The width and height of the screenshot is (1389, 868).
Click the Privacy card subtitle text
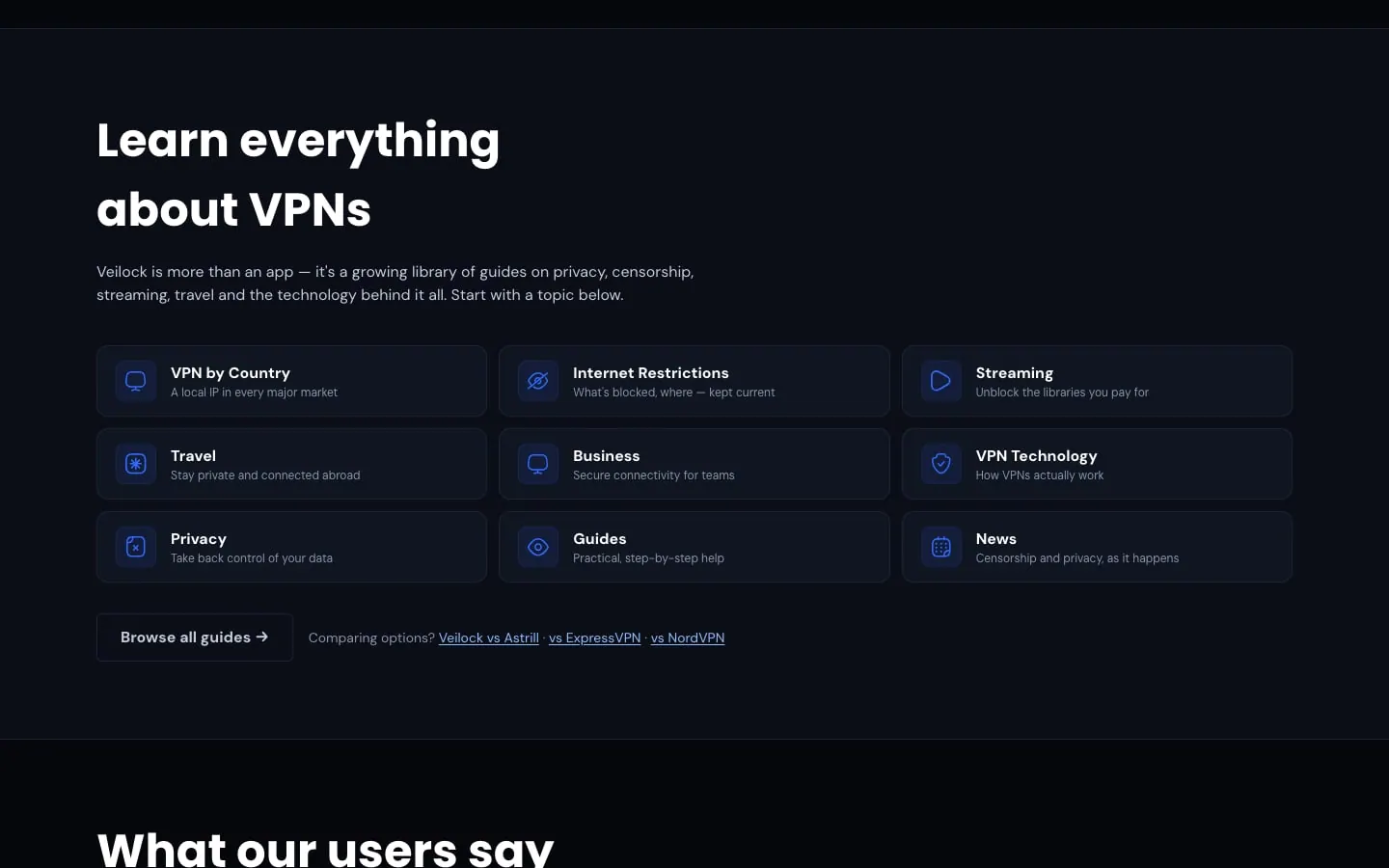[x=252, y=558]
